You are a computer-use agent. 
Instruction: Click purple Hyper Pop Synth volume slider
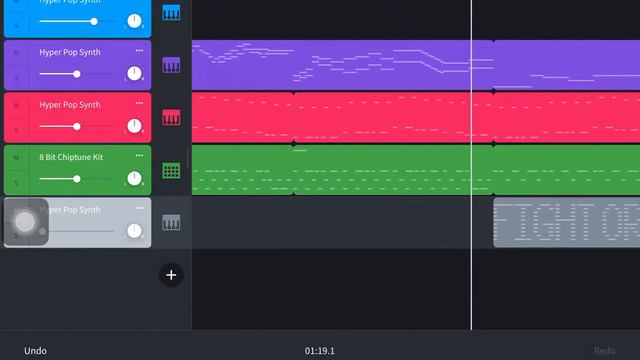click(x=77, y=74)
